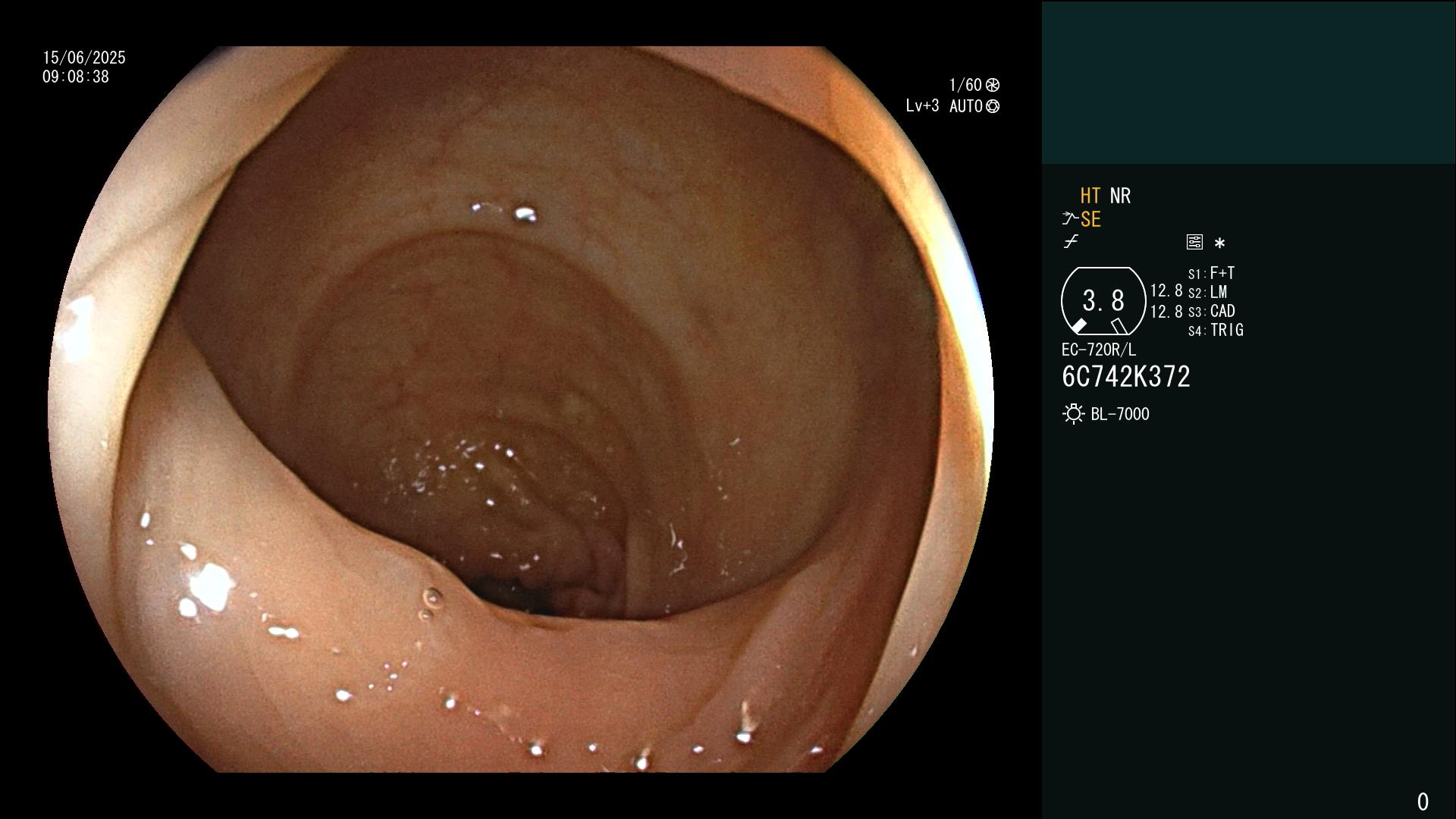
Task: Click the tone curve icon below SE
Action: 1071,242
